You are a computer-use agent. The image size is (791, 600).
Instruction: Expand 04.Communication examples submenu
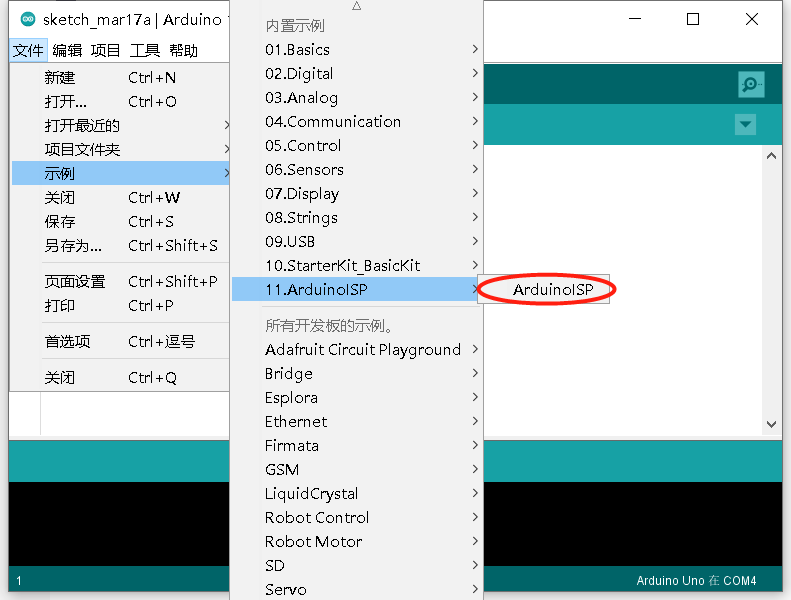coord(357,122)
